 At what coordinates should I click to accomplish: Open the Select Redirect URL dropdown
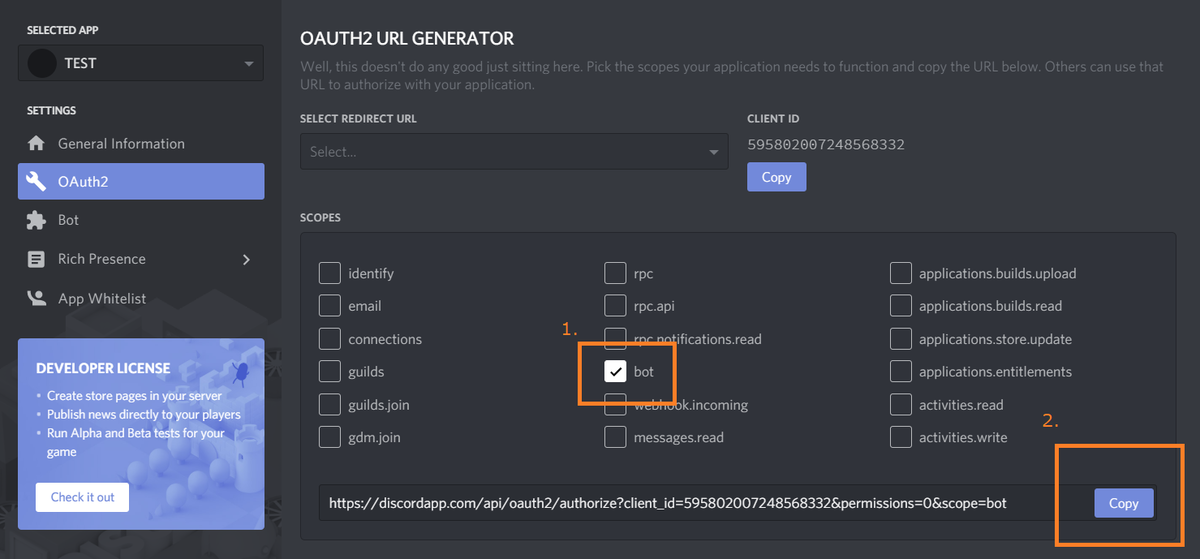[x=515, y=152]
